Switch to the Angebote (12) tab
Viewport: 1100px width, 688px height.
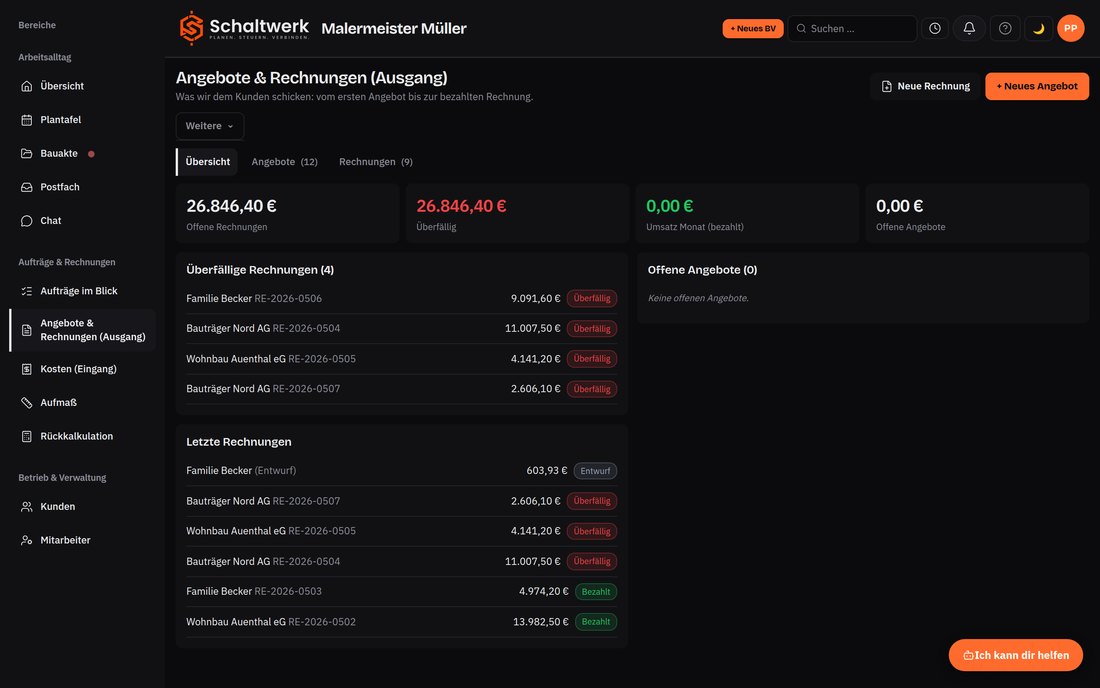[284, 162]
